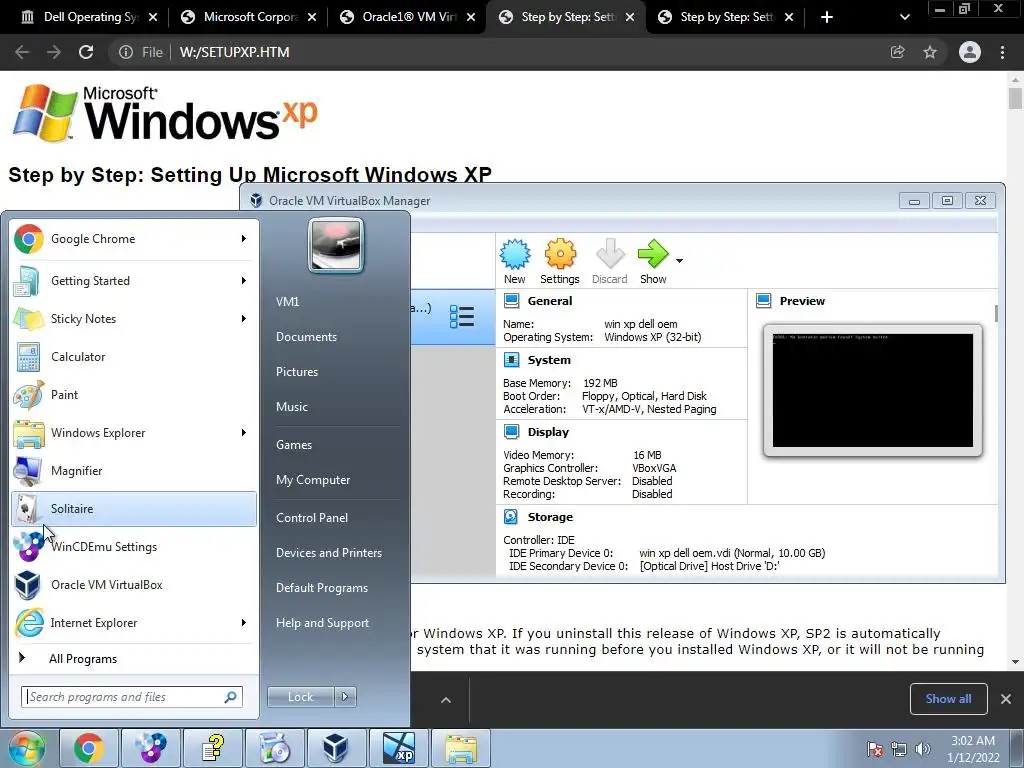Image resolution: width=1024 pixels, height=768 pixels.
Task: Click the Action Center flag tray icon
Action: pos(875,749)
